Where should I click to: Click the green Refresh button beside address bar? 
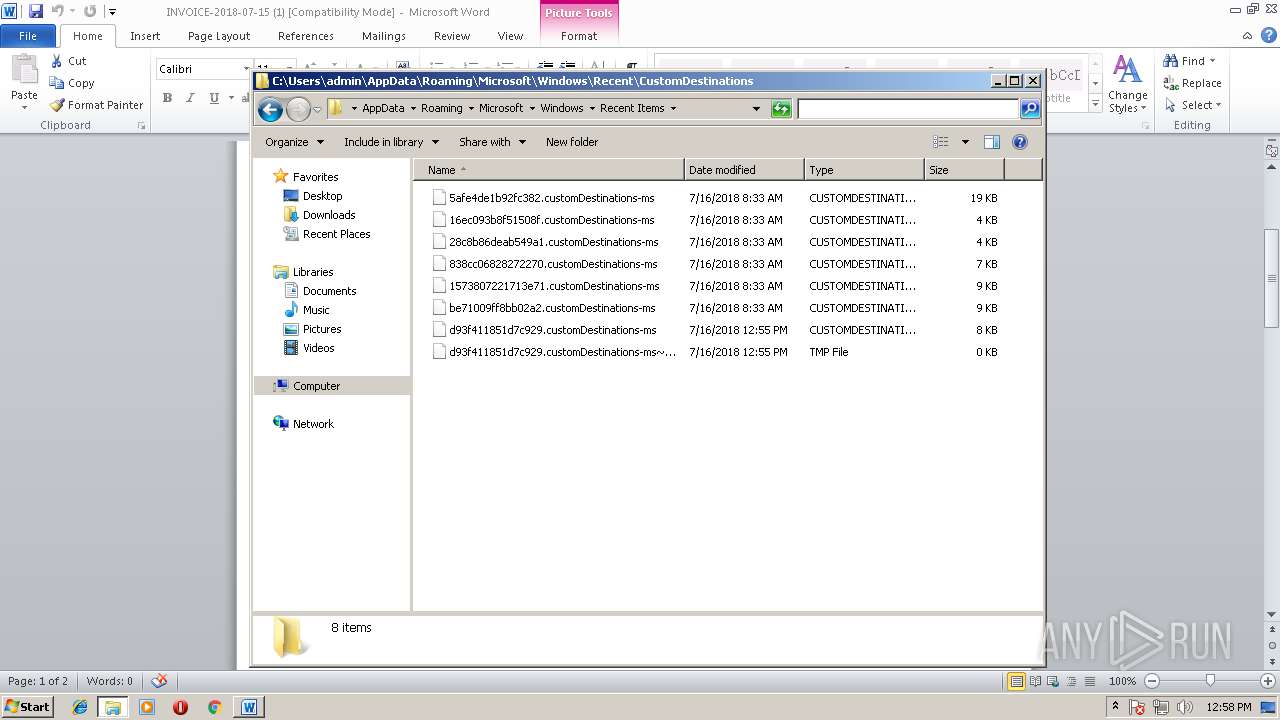[781, 108]
